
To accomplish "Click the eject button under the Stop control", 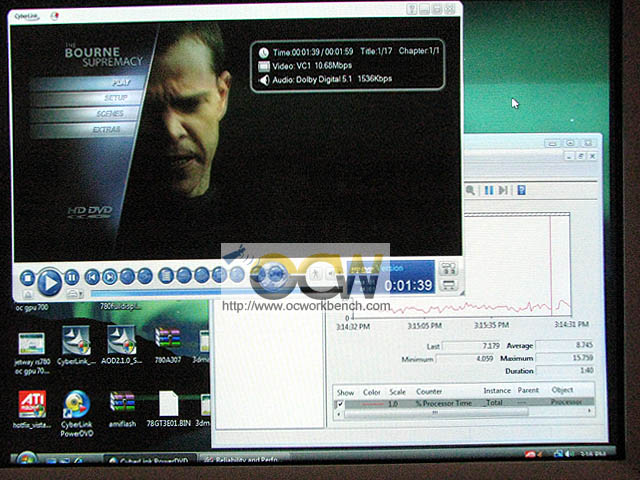I will pyautogui.click(x=27, y=294).
